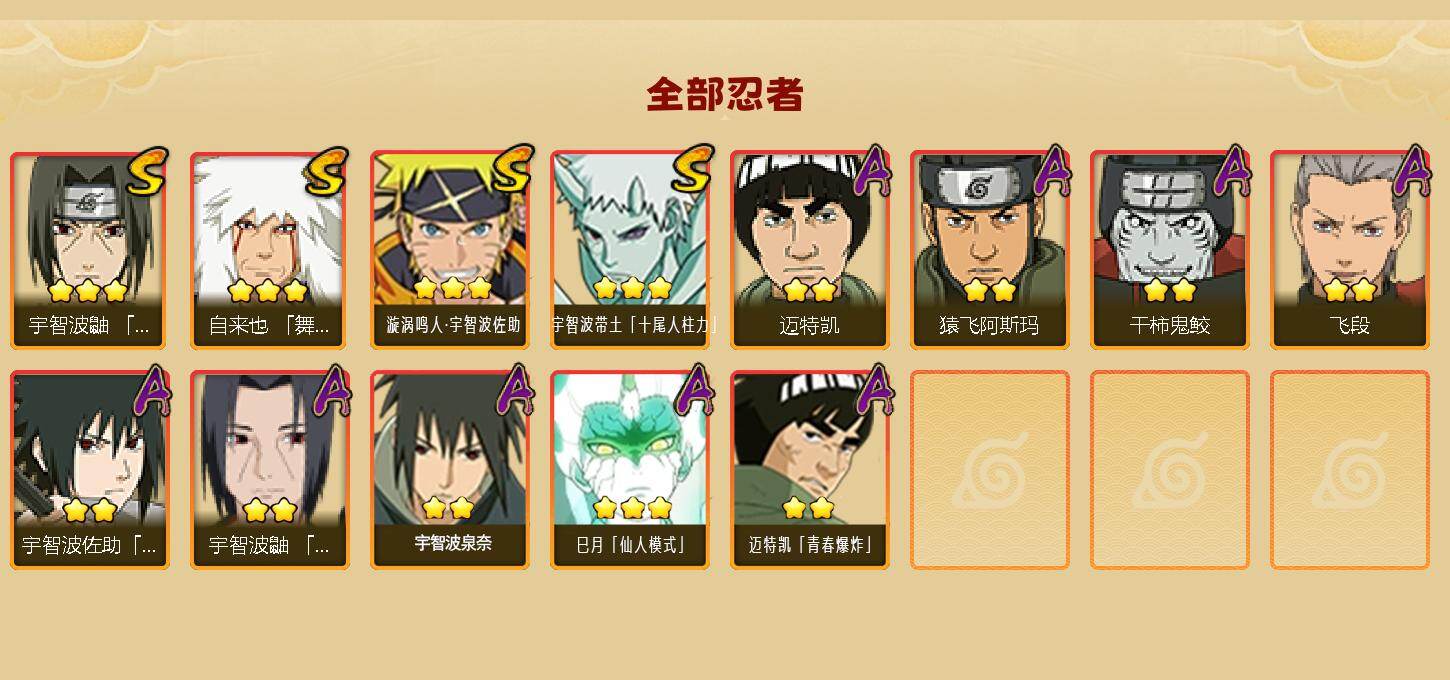Click the 全部忍者 heading tab
Screen dimensions: 1450x680
[x=725, y=95]
